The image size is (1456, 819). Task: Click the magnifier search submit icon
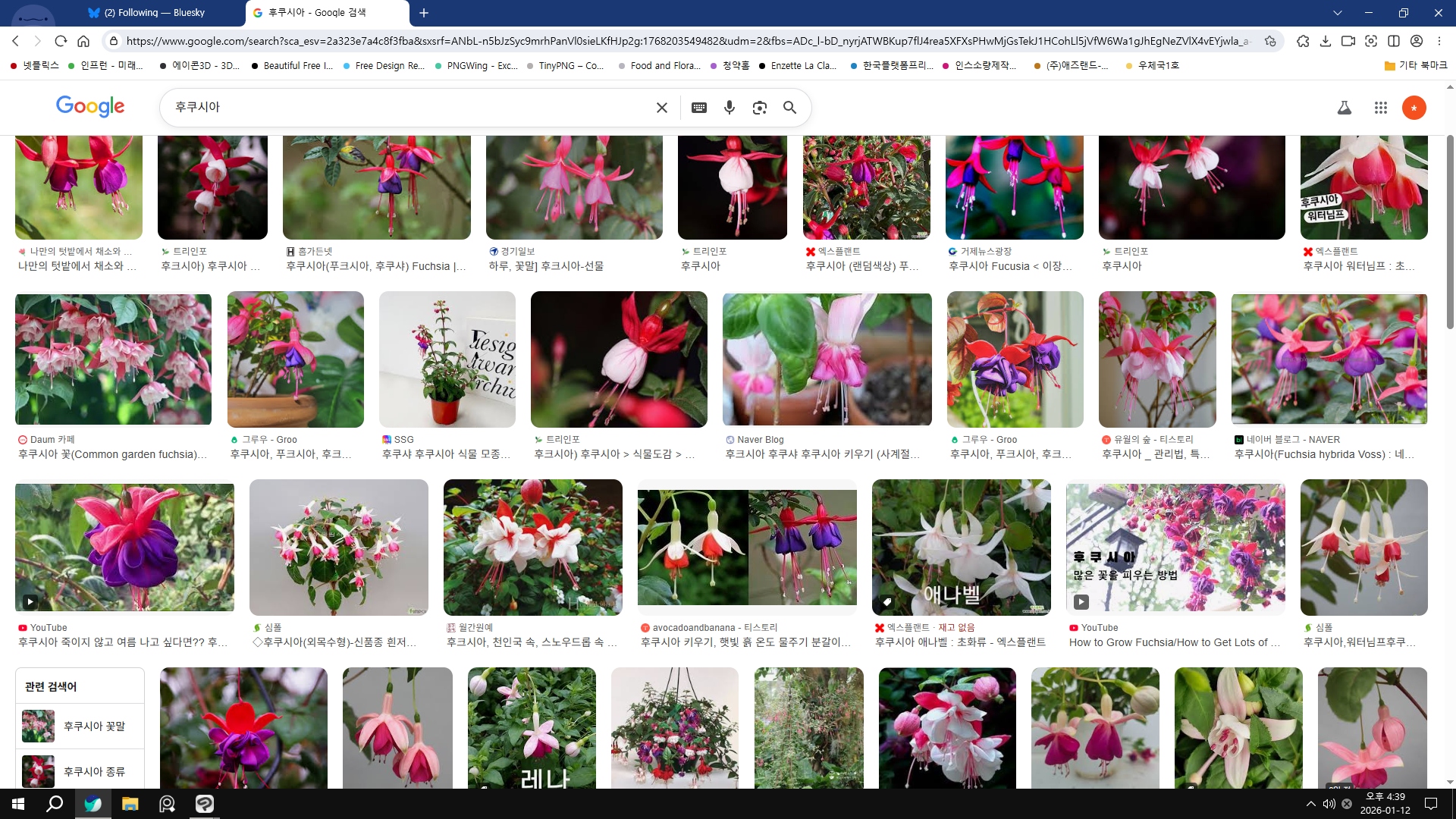click(789, 108)
